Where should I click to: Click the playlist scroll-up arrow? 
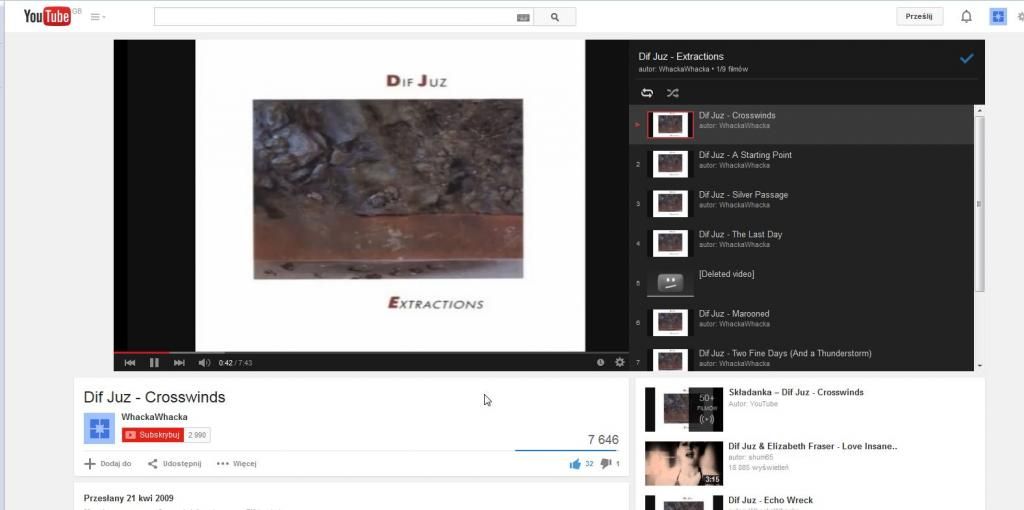979,110
